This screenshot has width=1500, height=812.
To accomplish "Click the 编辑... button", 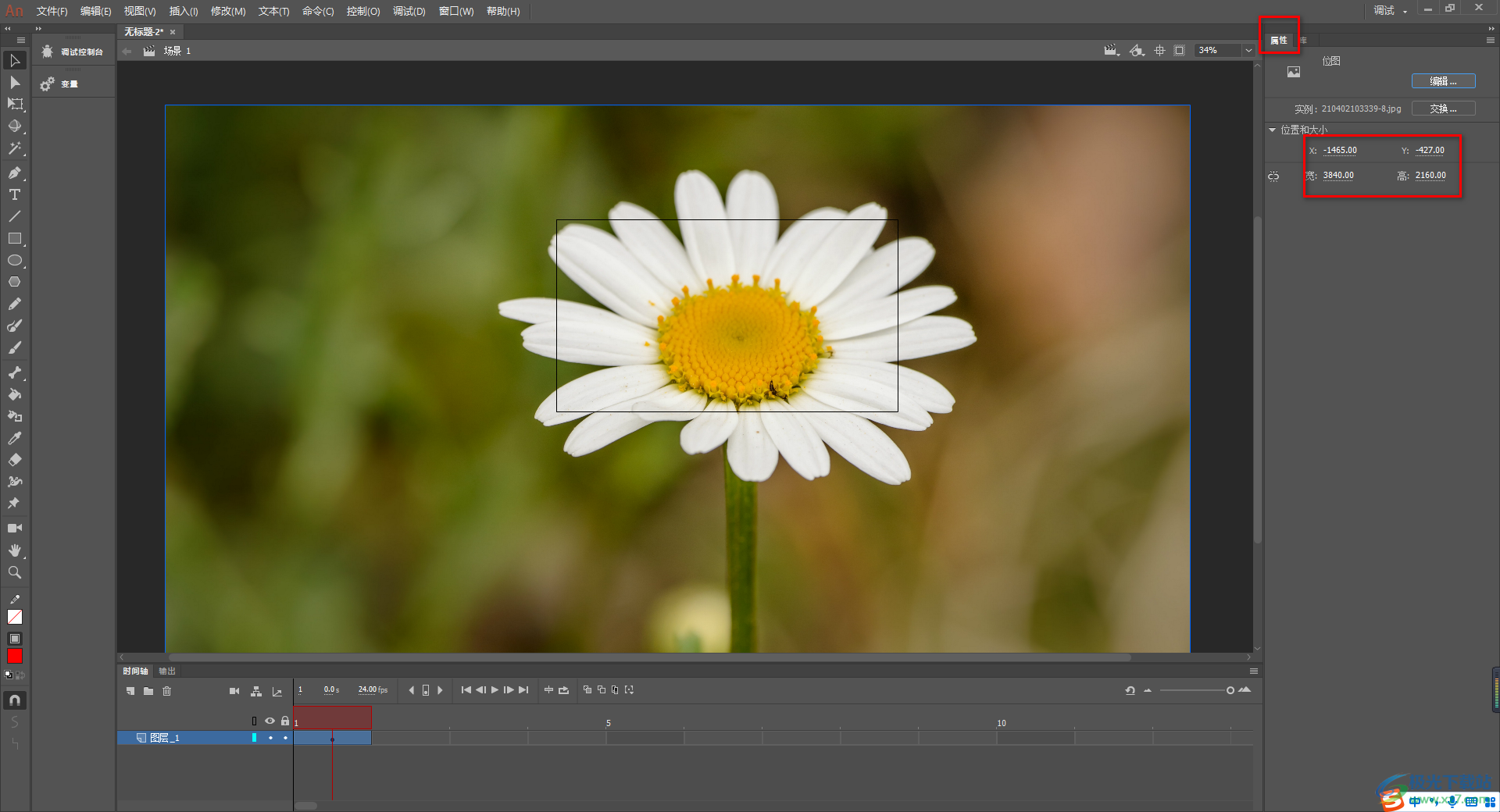I will (x=1443, y=81).
